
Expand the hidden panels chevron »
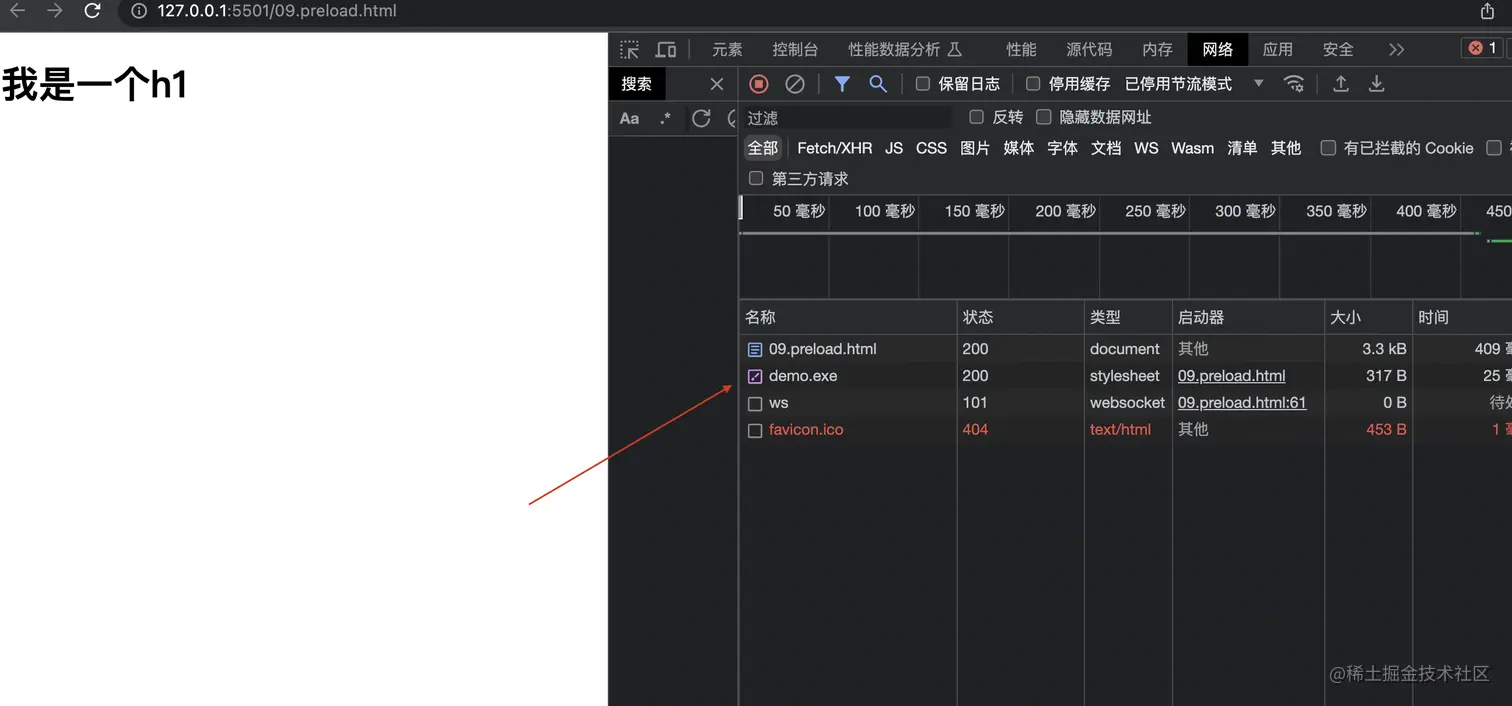(1398, 48)
